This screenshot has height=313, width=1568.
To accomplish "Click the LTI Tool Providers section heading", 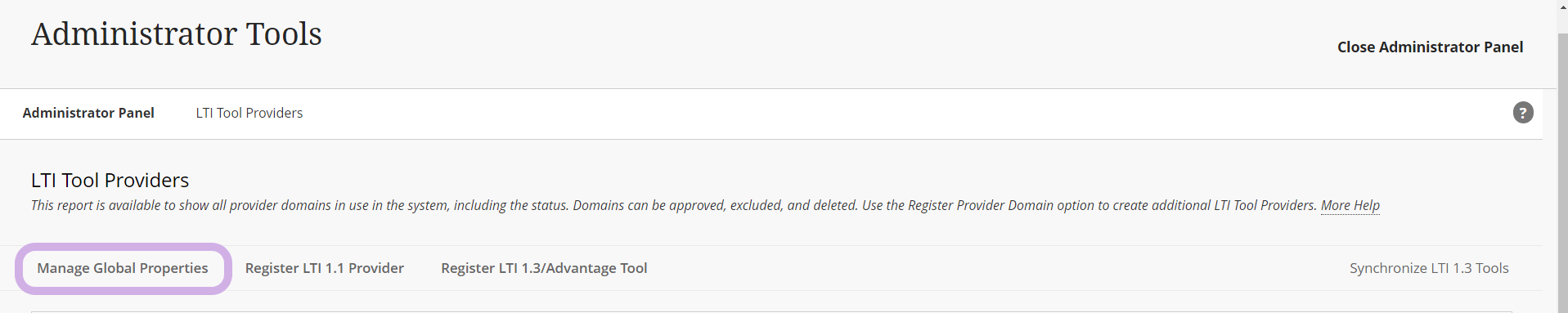I will (x=110, y=180).
